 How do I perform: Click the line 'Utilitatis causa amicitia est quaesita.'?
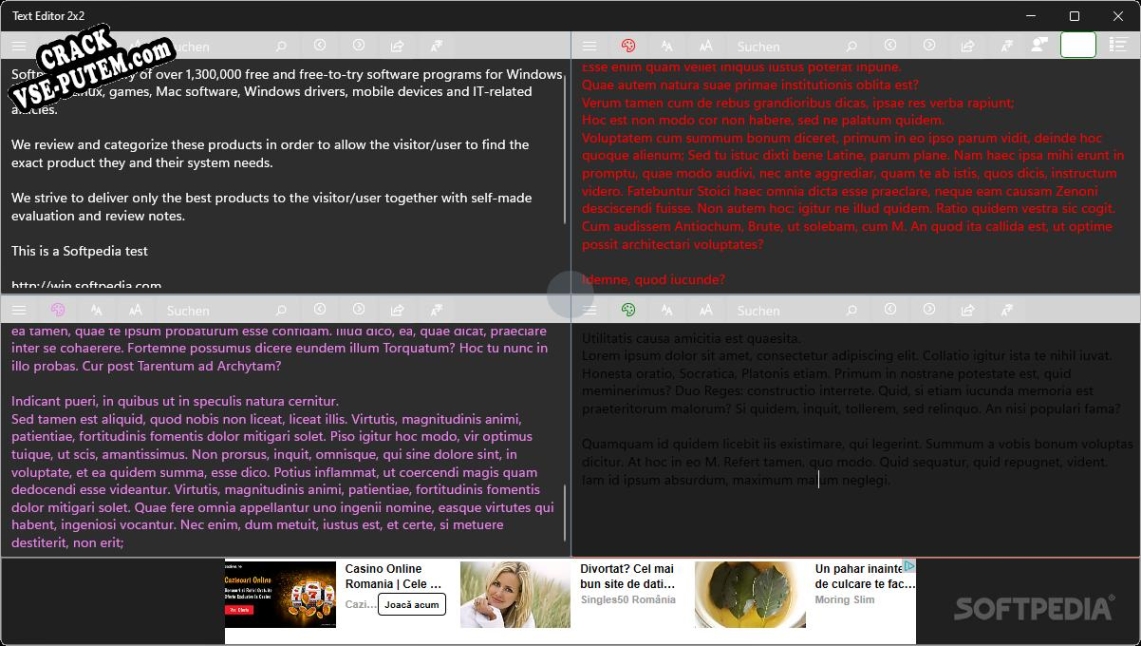[x=691, y=338]
